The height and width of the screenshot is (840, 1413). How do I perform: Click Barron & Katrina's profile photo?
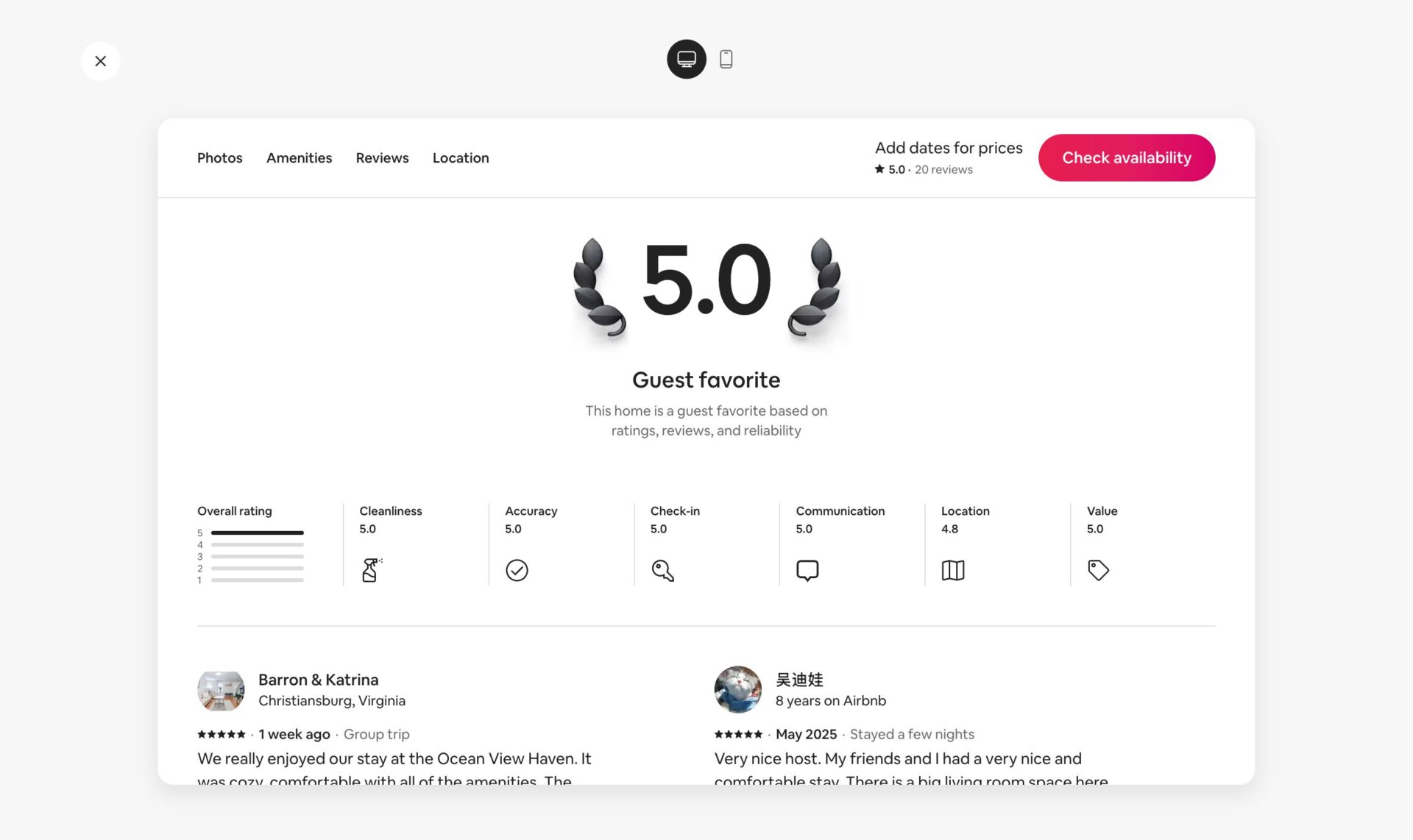pos(221,689)
